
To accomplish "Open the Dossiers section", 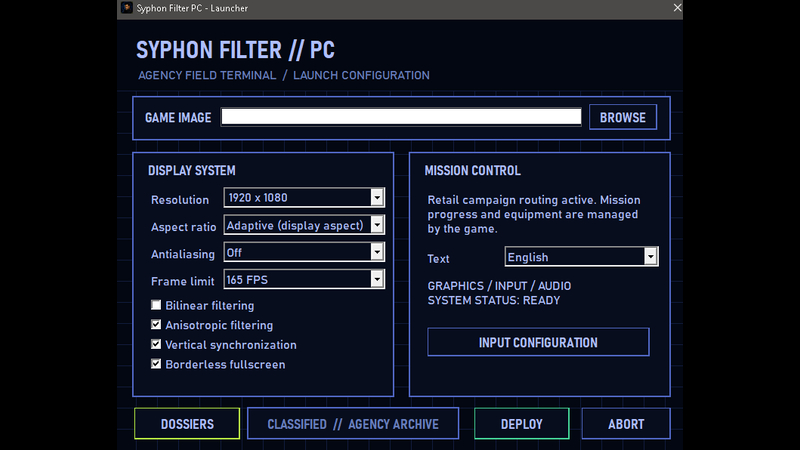I will pos(187,423).
